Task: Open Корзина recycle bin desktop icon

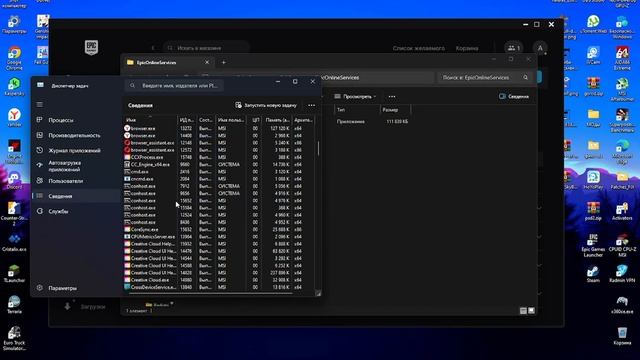Action: point(622,336)
